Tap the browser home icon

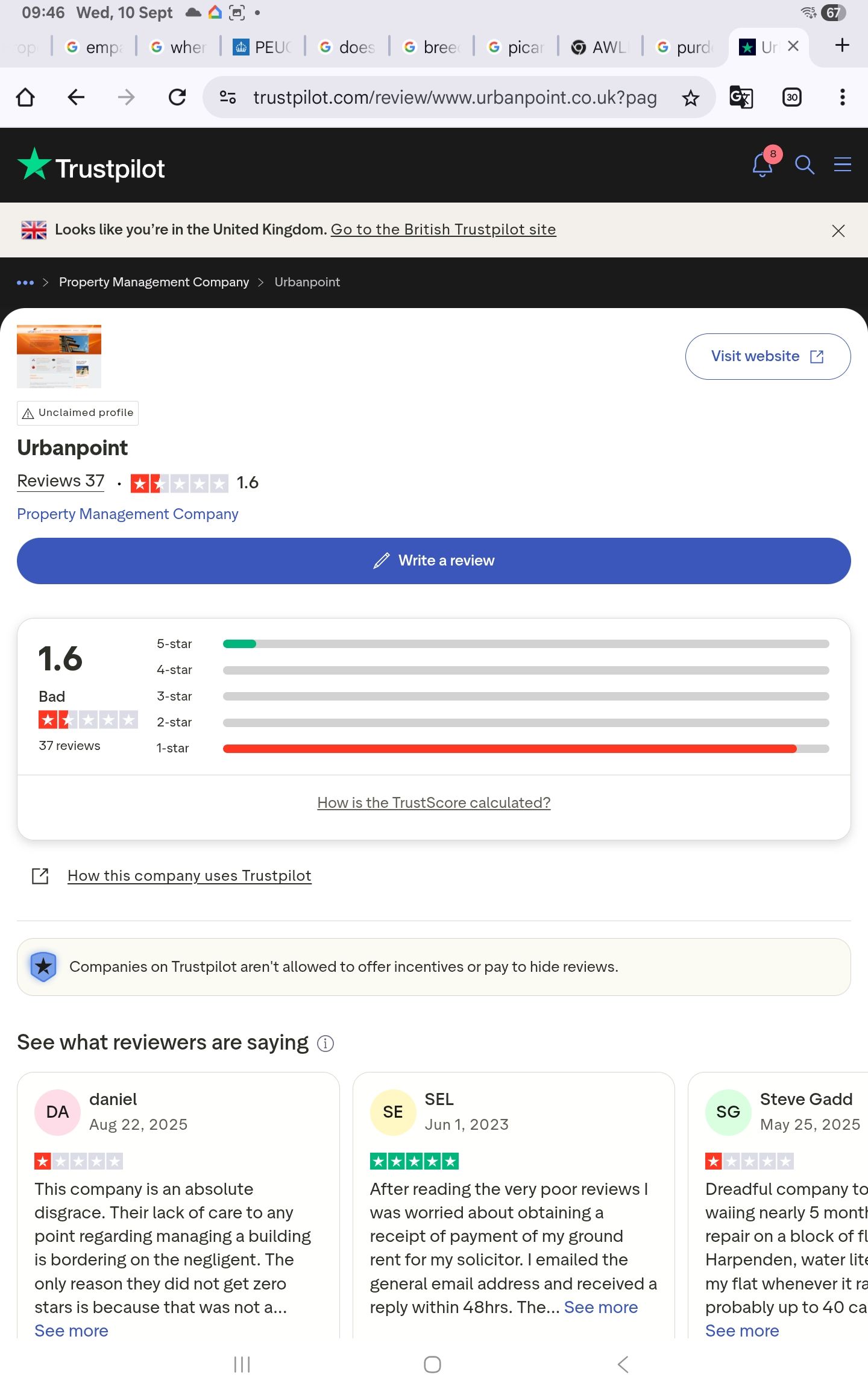point(25,98)
